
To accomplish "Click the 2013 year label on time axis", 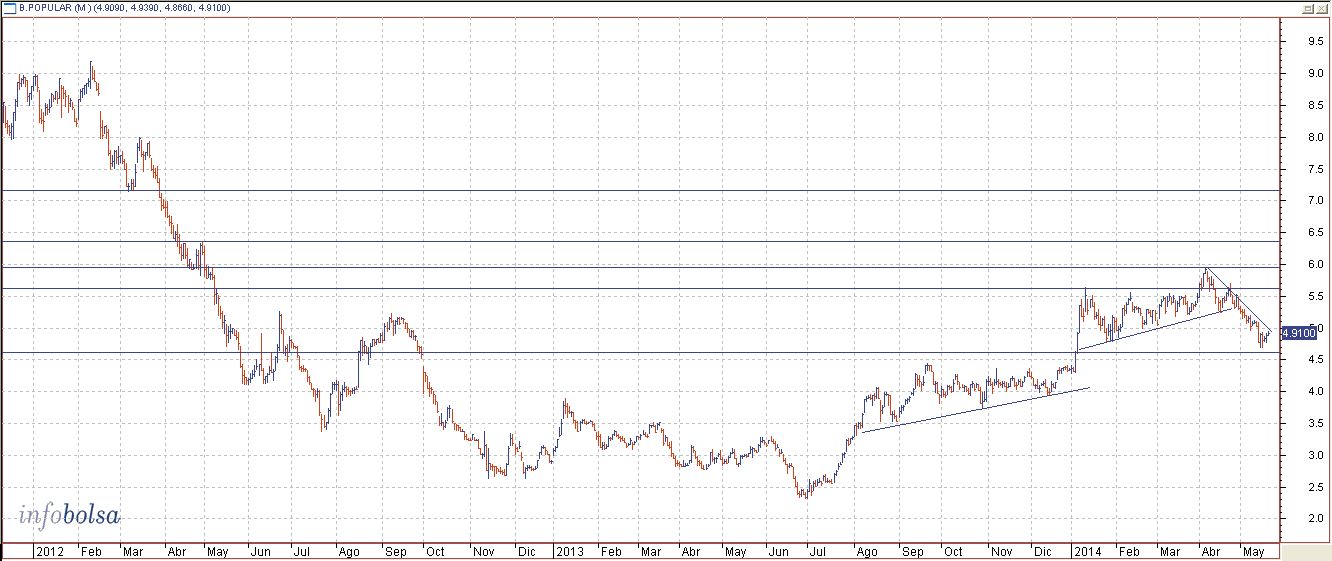I will click(570, 551).
